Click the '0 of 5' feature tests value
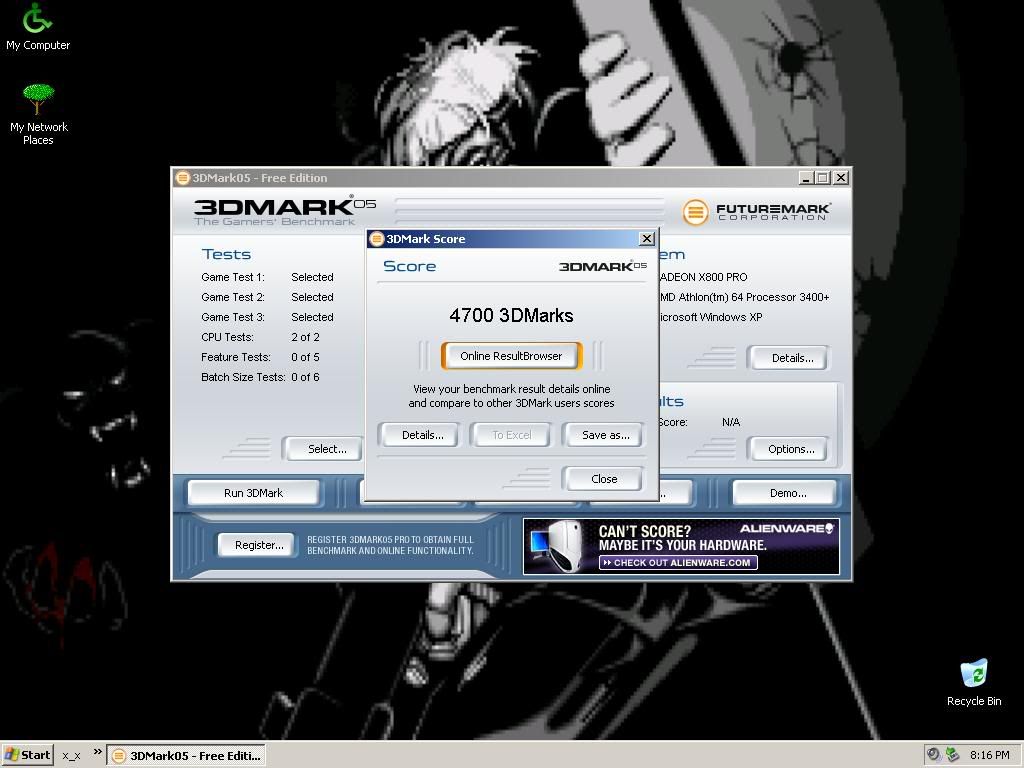 coord(305,357)
